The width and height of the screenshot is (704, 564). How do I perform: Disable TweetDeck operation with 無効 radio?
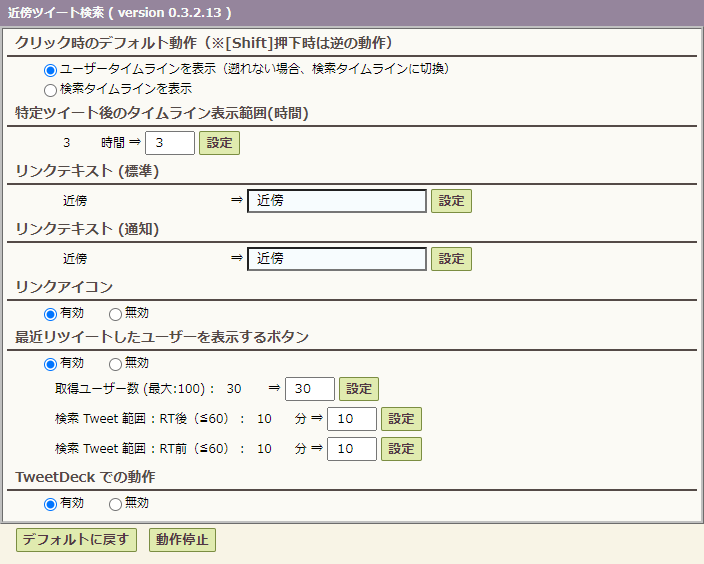(115, 504)
